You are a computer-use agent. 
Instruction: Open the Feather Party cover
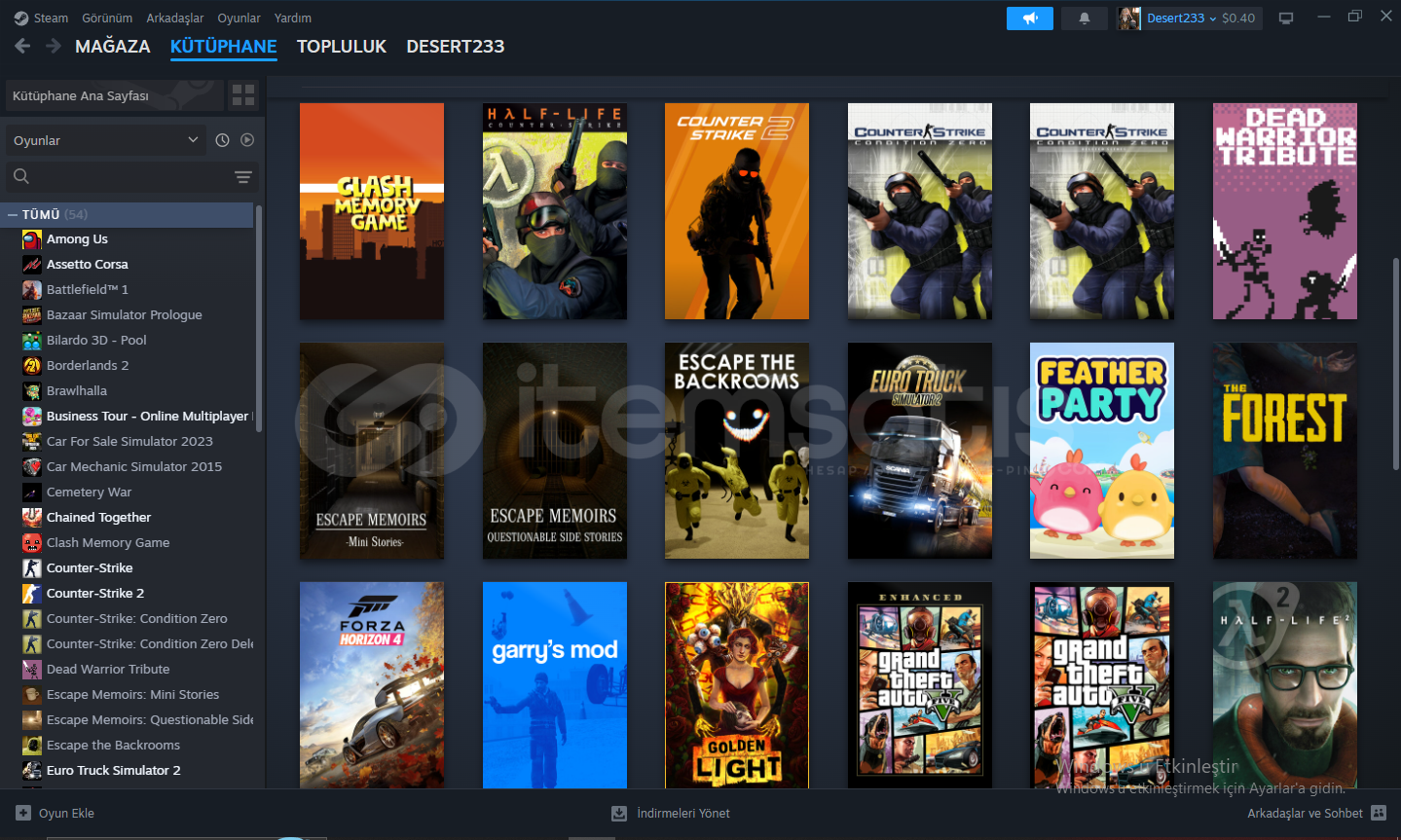coord(1102,451)
